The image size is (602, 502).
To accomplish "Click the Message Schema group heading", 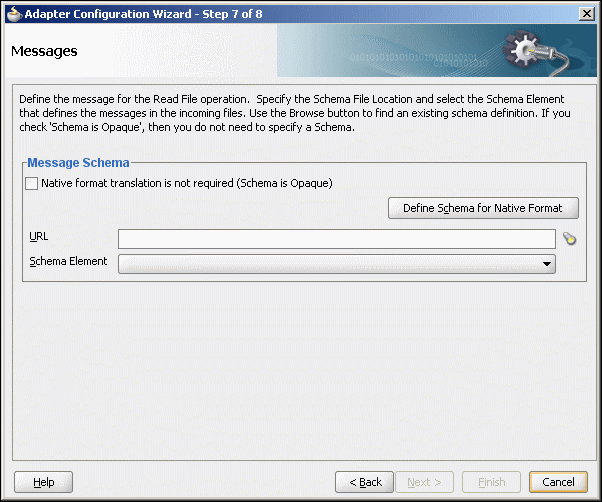I will point(78,163).
